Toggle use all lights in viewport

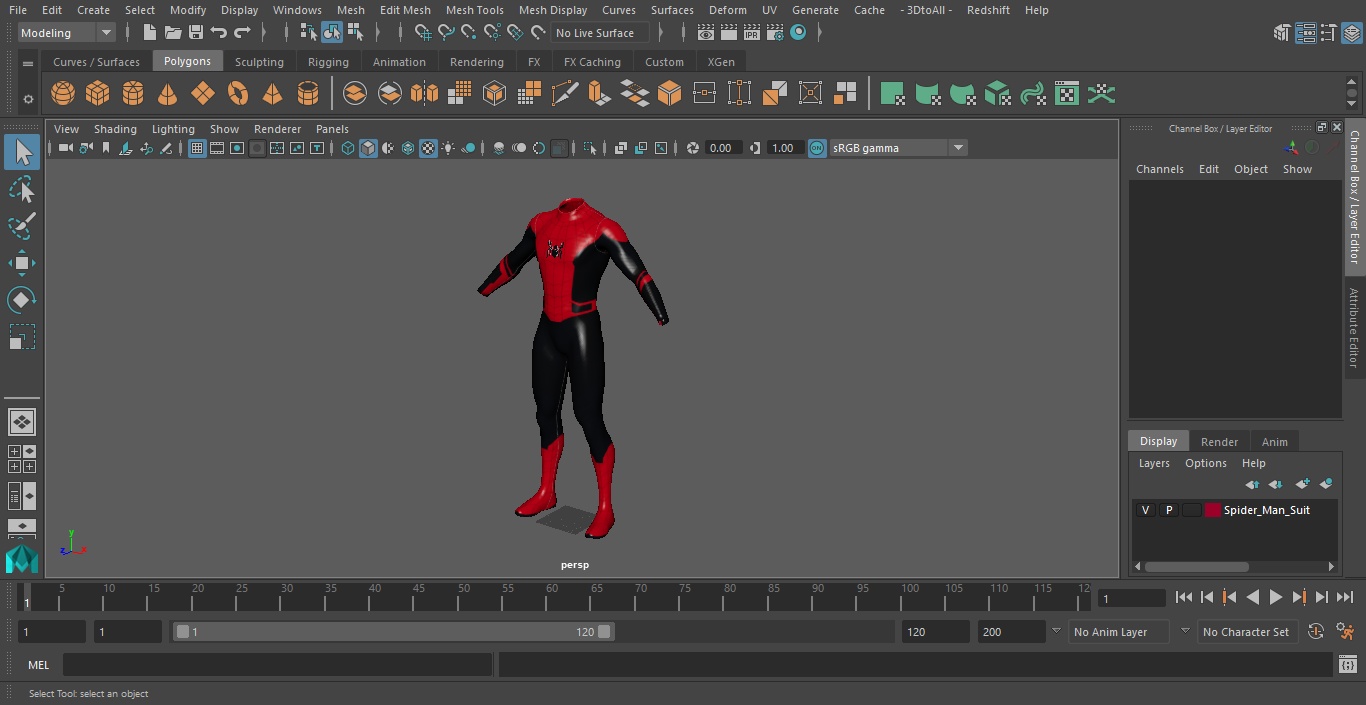click(448, 148)
